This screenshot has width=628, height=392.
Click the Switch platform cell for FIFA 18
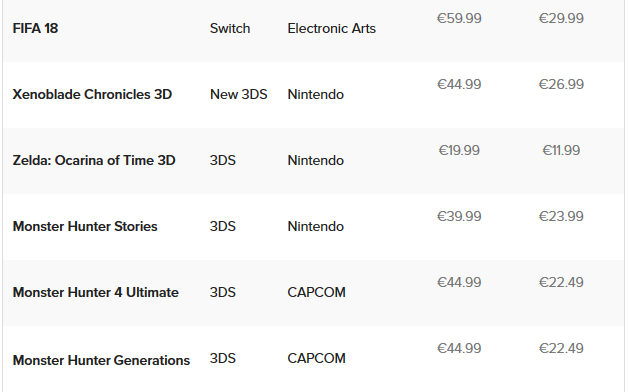point(230,28)
